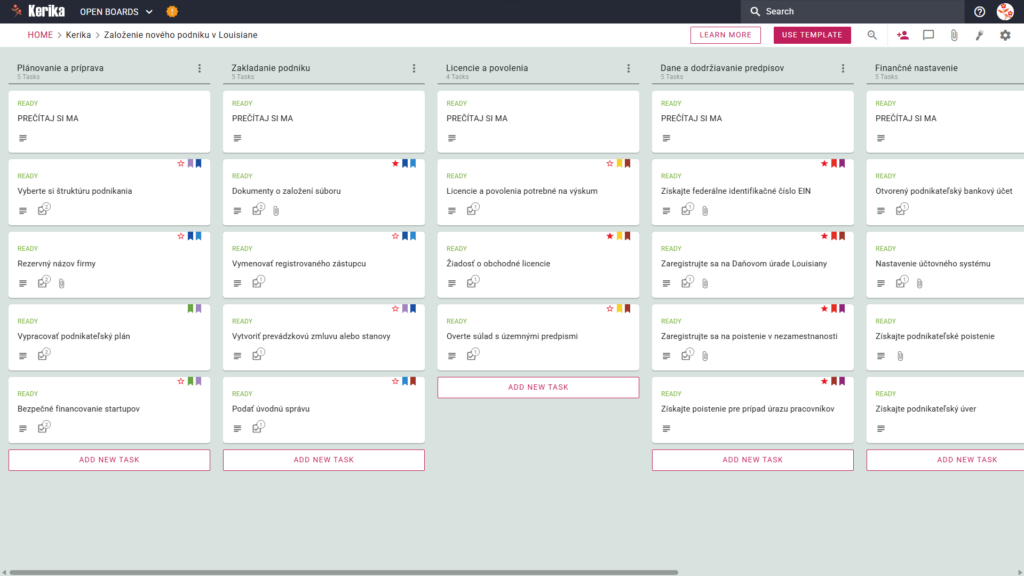Click description icon on Vyberte si štruktúru podnikania
1024x576 pixels.
pyautogui.click(x=23, y=211)
